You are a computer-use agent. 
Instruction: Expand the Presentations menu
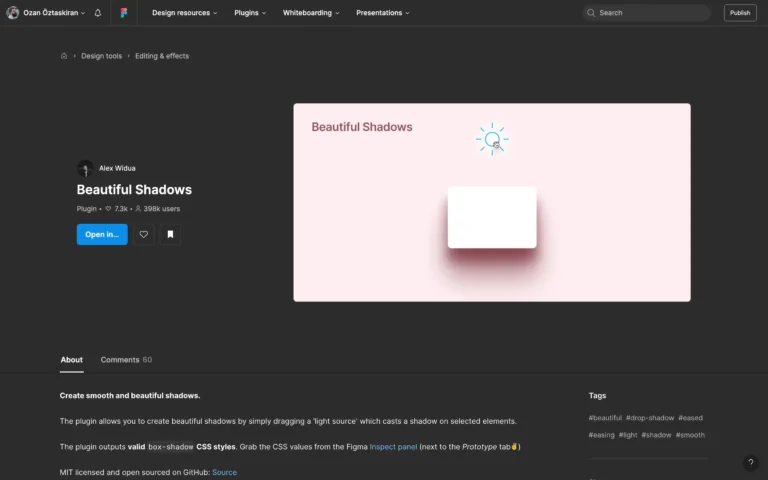(x=383, y=13)
